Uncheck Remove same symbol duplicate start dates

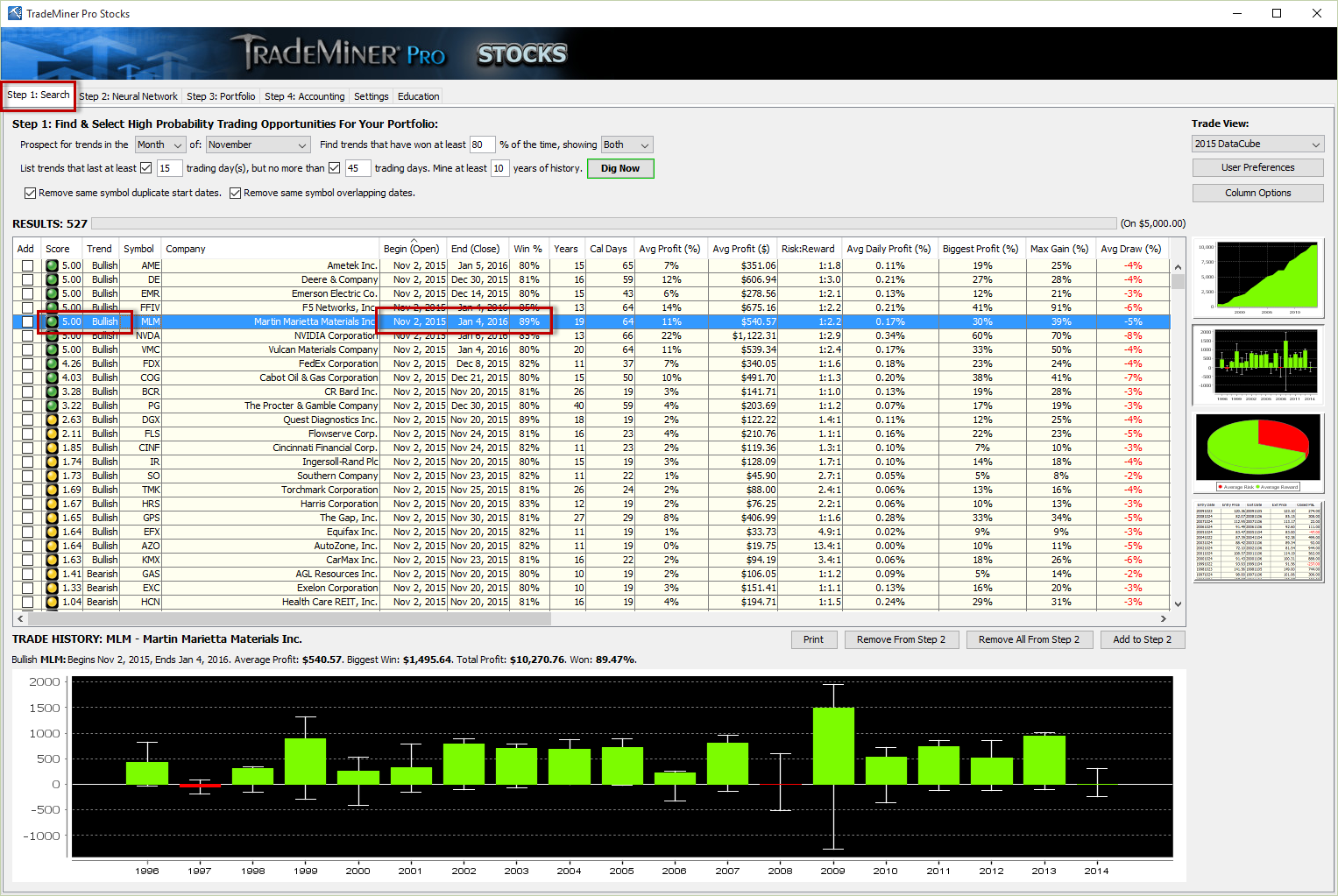tap(31, 193)
